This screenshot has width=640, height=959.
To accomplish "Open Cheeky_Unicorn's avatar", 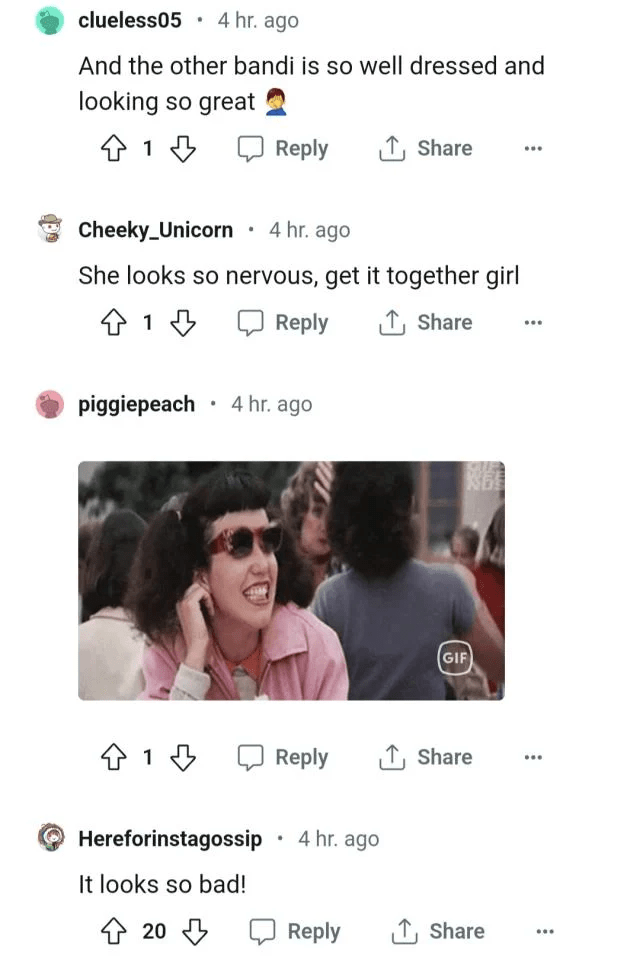I will 50,229.
